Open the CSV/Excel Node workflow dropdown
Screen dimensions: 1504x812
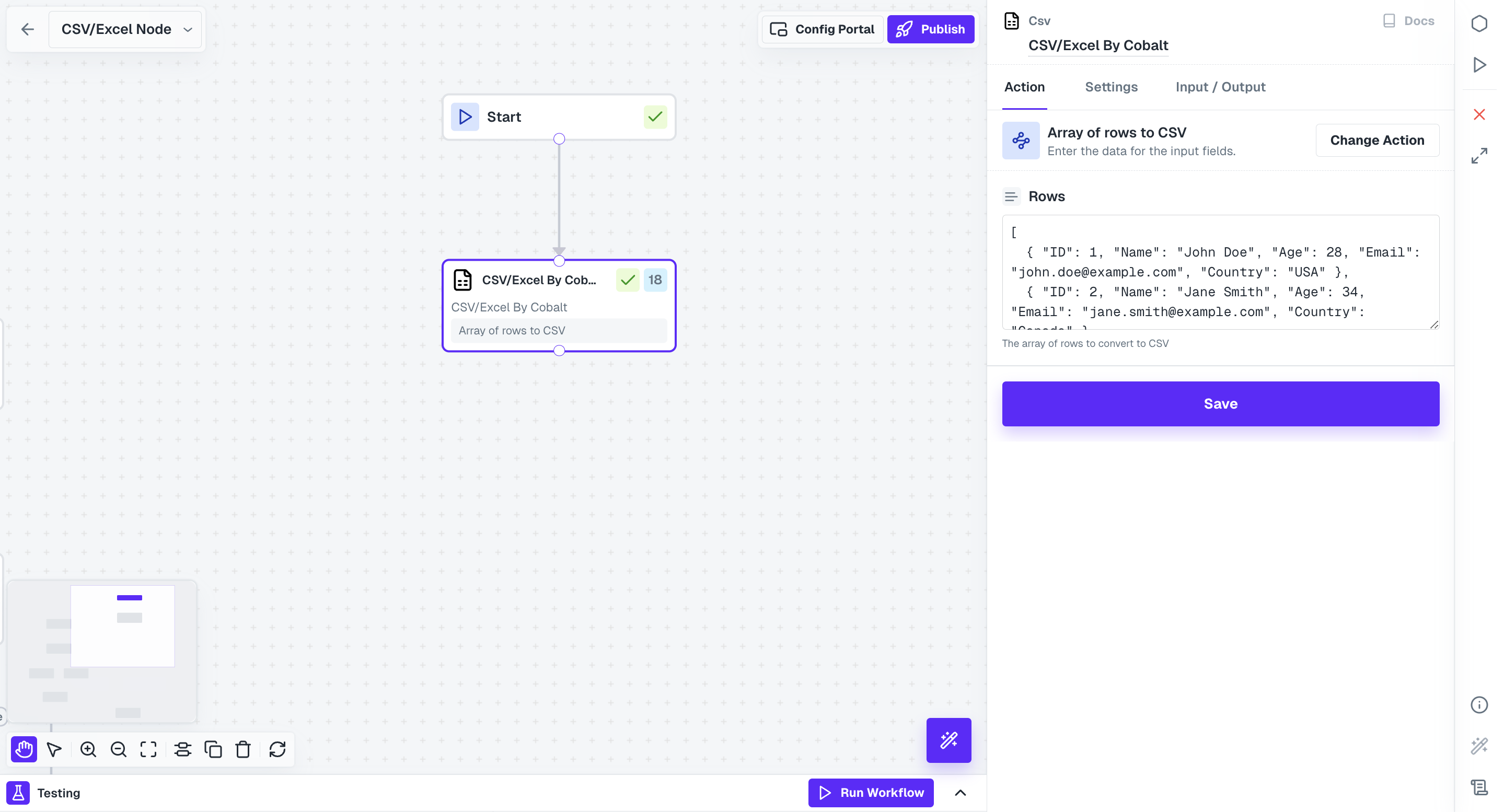(125, 29)
